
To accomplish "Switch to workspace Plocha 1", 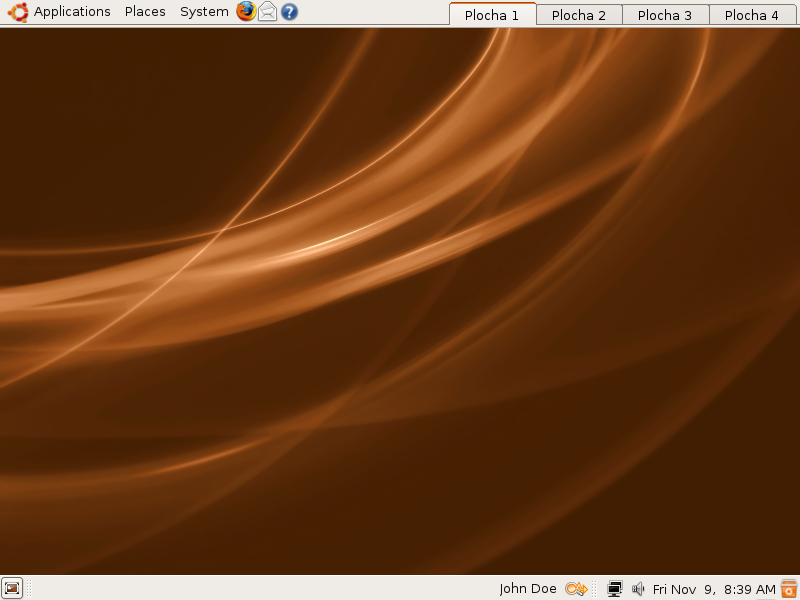I will pyautogui.click(x=492, y=14).
